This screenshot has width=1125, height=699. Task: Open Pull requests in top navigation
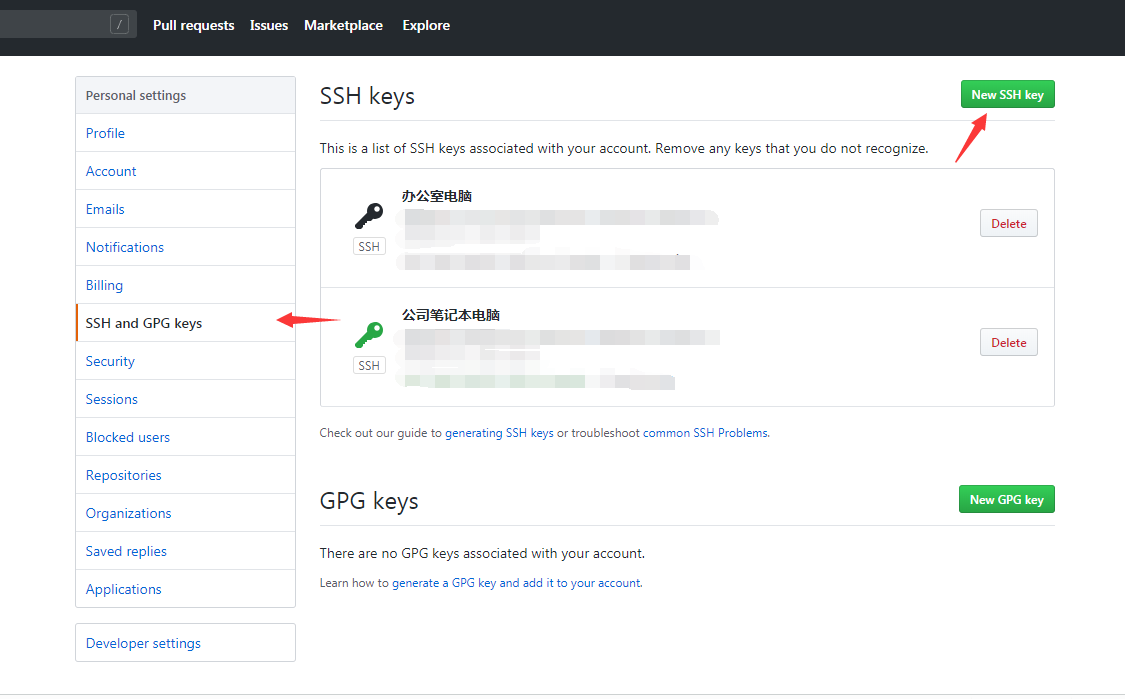[x=194, y=25]
